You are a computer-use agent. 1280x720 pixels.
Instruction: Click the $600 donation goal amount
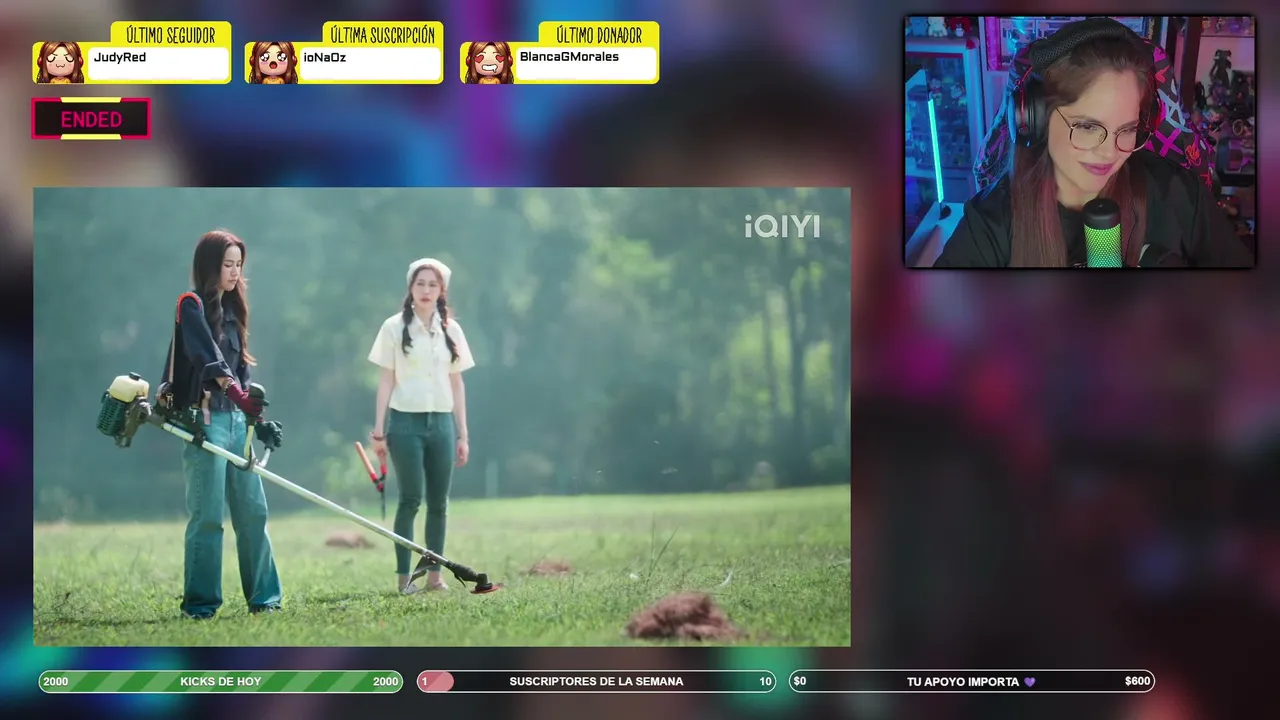pyautogui.click(x=1137, y=682)
